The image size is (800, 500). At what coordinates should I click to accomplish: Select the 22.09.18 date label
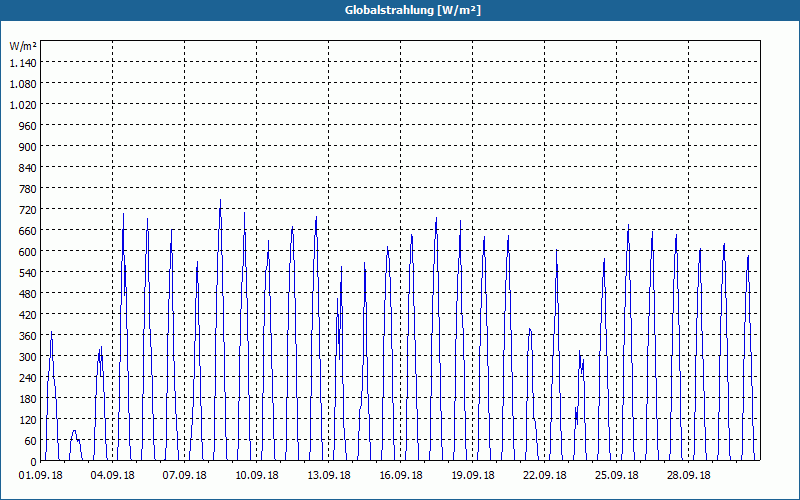544,476
